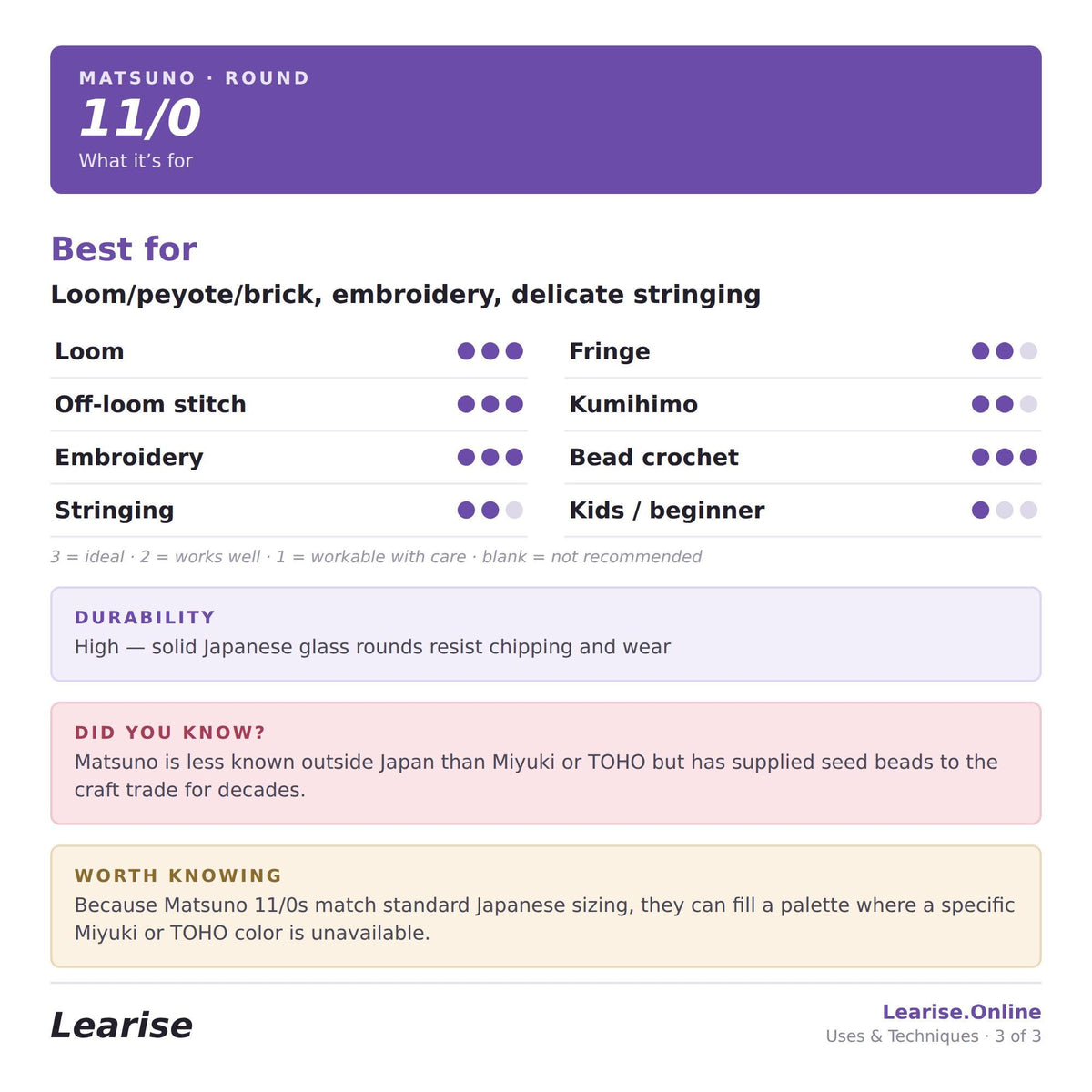Click the Fringe rating dots
Screen dimensions: 1092x1092
tap(1005, 351)
